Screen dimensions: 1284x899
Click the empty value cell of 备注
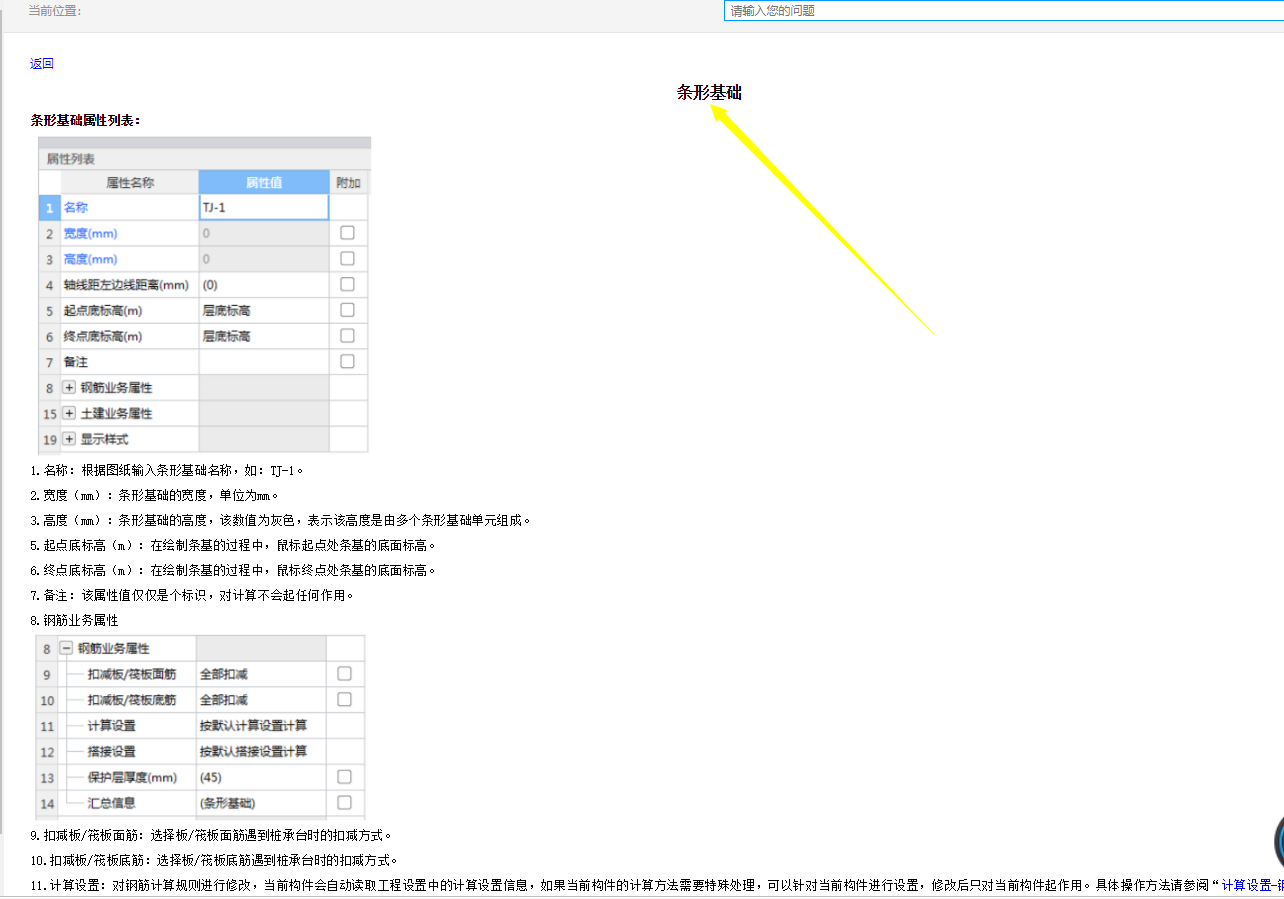(x=264, y=362)
